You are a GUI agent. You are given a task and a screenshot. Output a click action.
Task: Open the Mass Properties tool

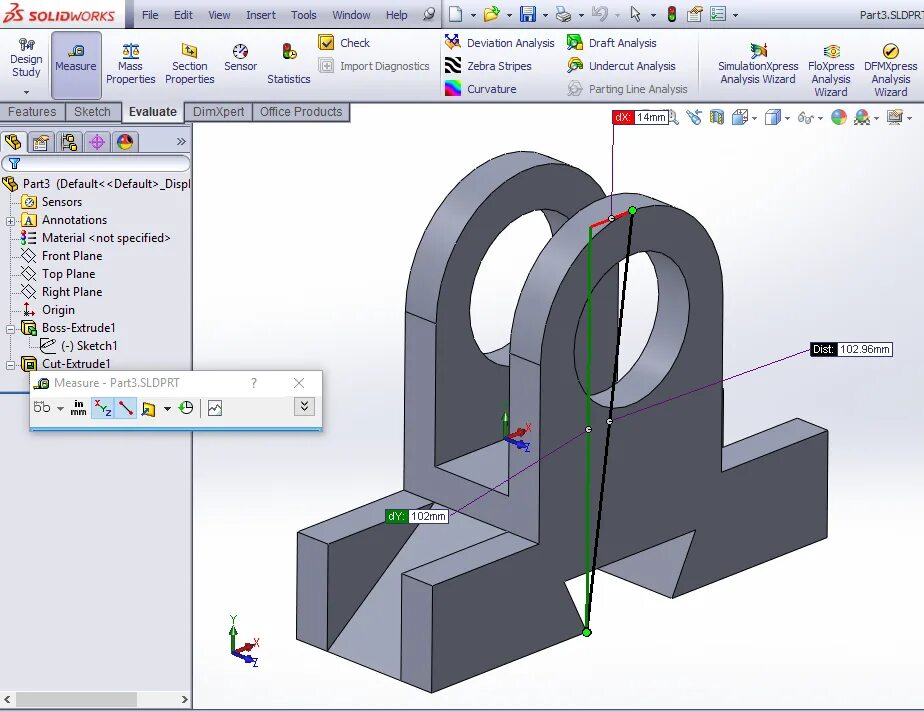[131, 65]
